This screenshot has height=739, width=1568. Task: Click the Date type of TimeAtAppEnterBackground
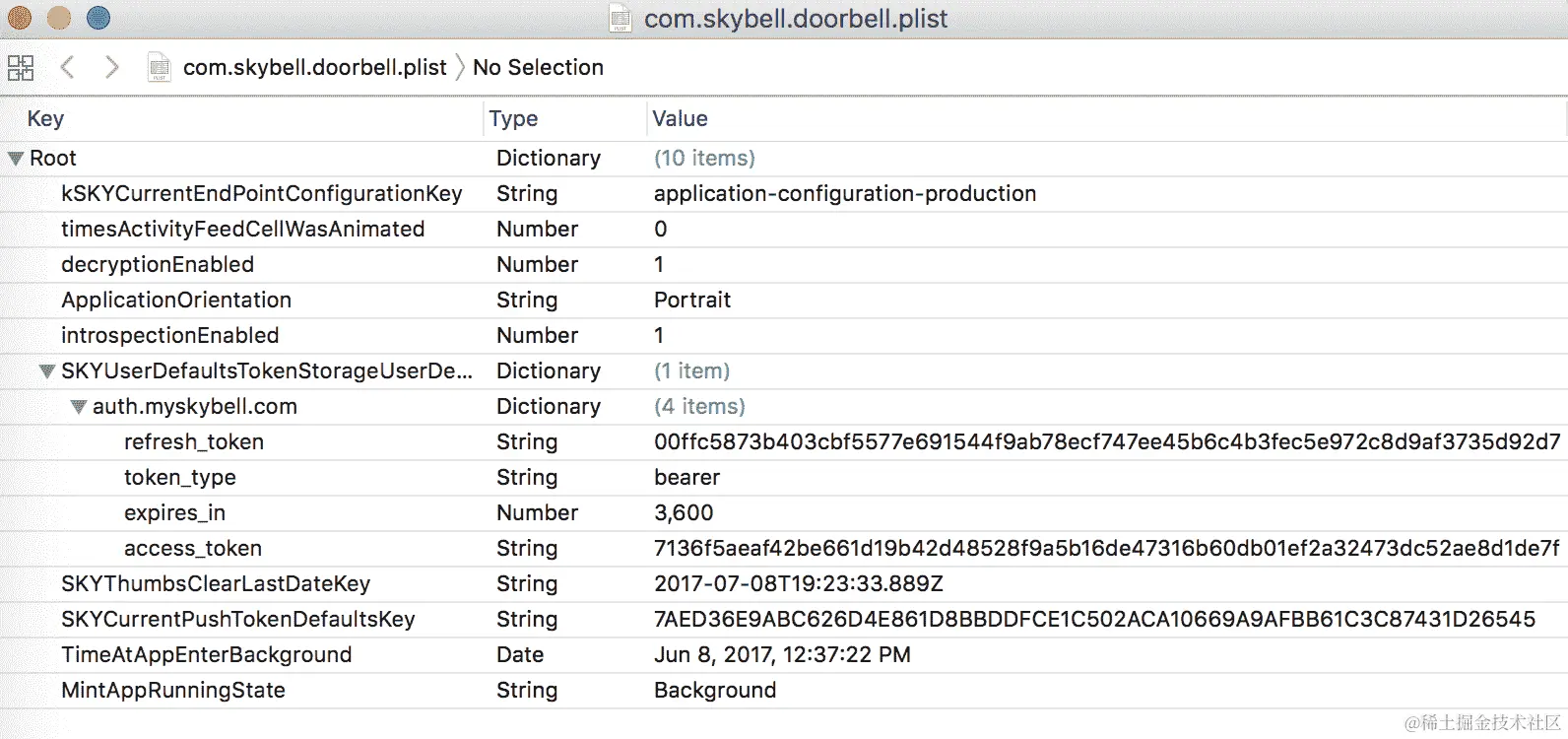tap(520, 655)
